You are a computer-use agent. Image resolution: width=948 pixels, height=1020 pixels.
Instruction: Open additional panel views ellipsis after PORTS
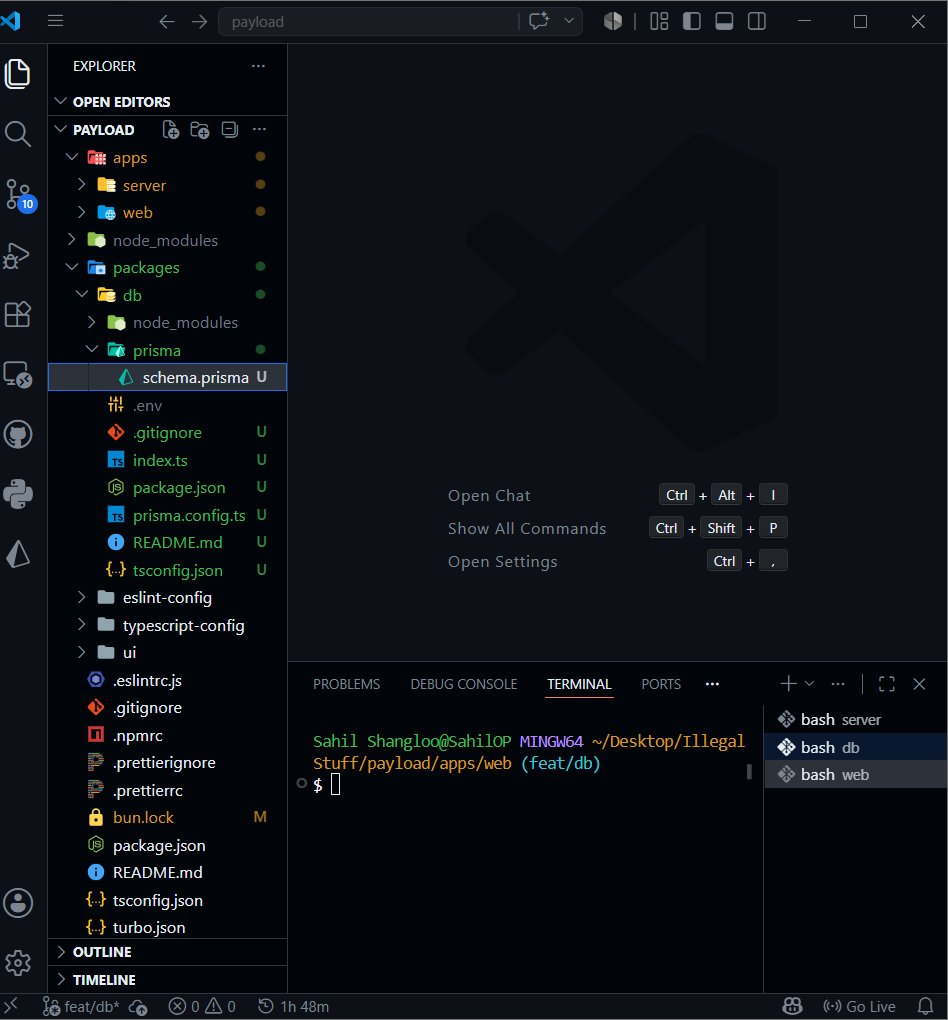pos(712,684)
